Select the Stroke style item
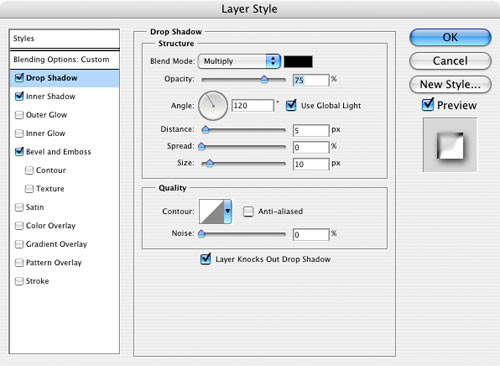 (x=37, y=281)
